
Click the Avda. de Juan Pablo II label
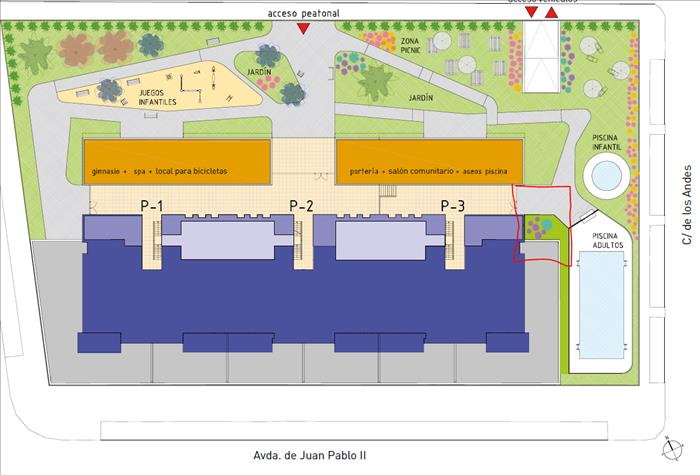click(x=309, y=455)
